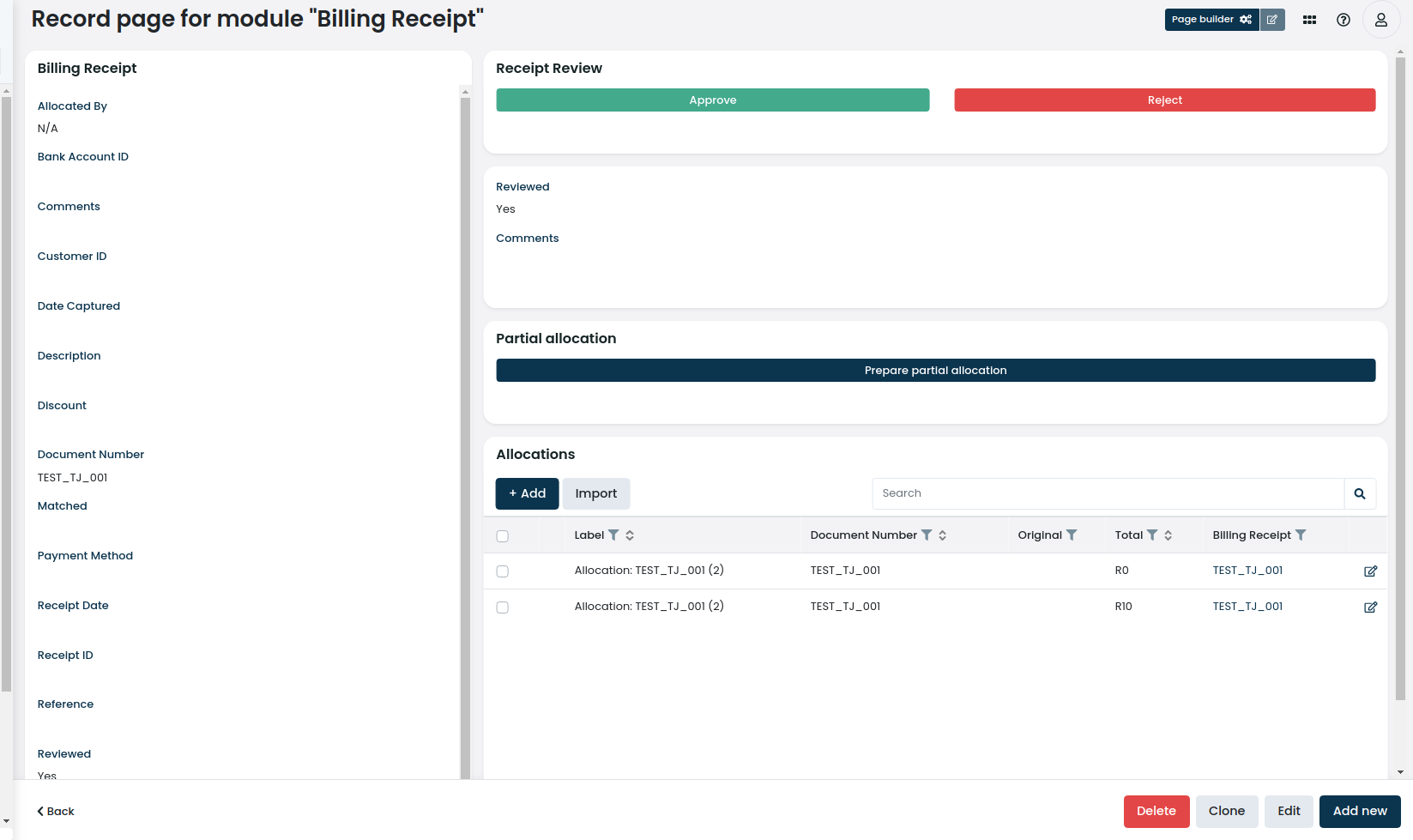Filter the Document Number column
The width and height of the screenshot is (1413, 840).
point(927,535)
